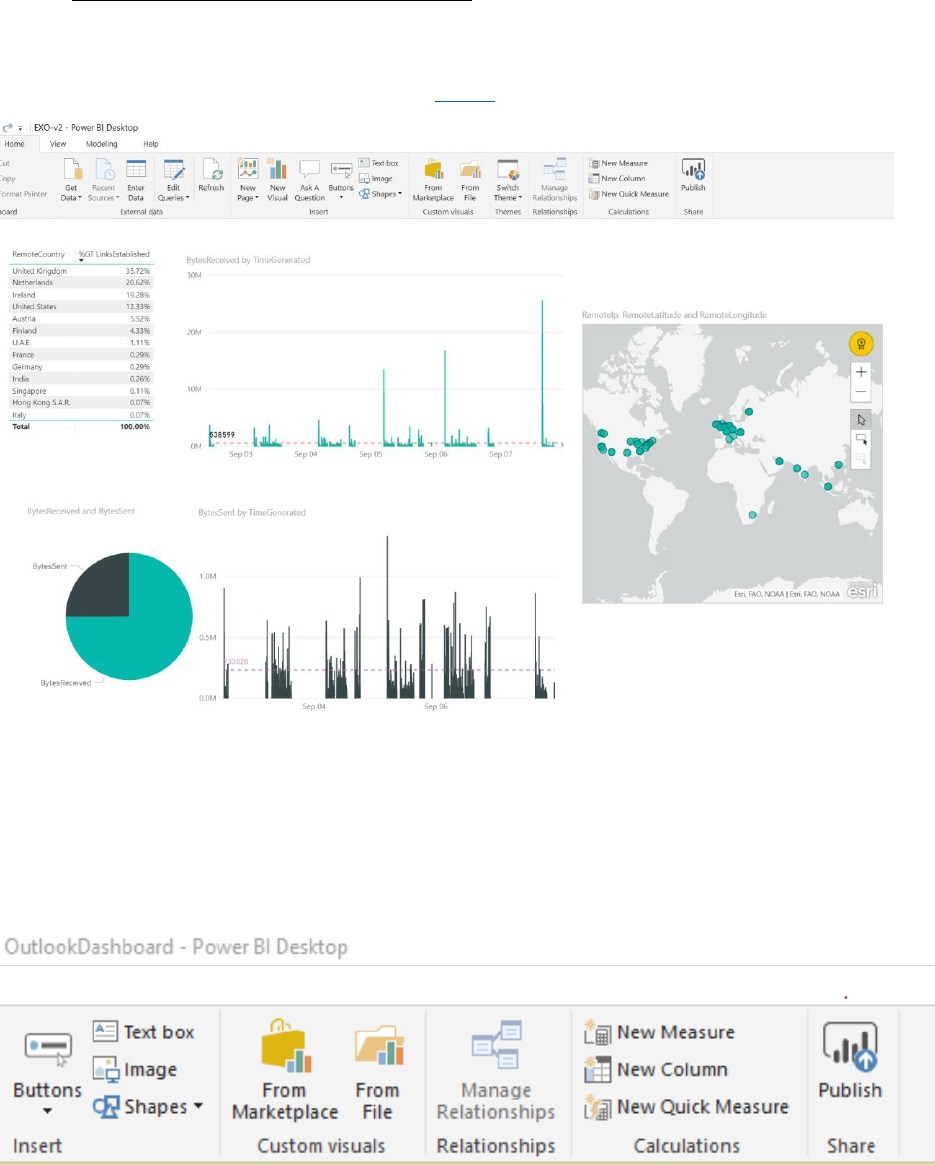935x1165 pixels.
Task: Click Manage Relationships in OutlookDashboard ribbon
Action: 496,1070
